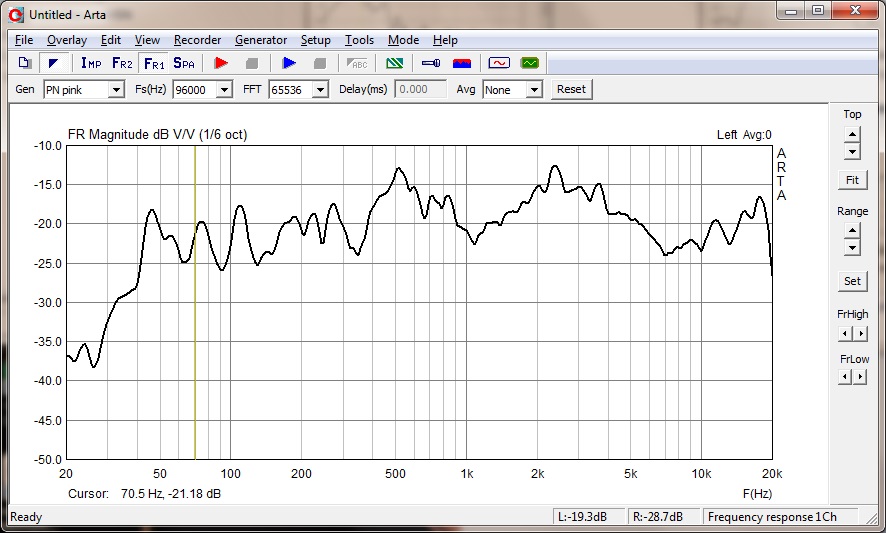Start generator with the blue play icon
Screen dimensions: 886x533
(x=289, y=63)
